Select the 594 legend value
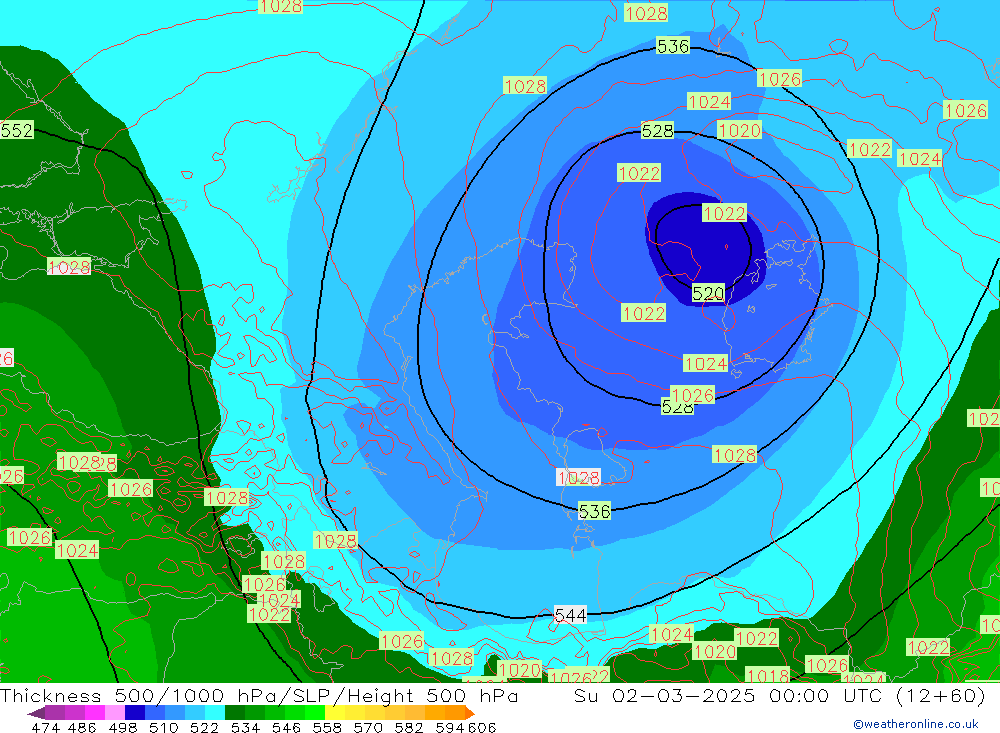The width and height of the screenshot is (1000, 733). (450, 727)
